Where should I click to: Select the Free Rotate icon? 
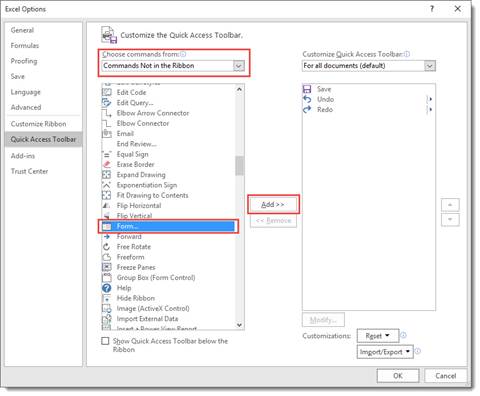[x=107, y=247]
